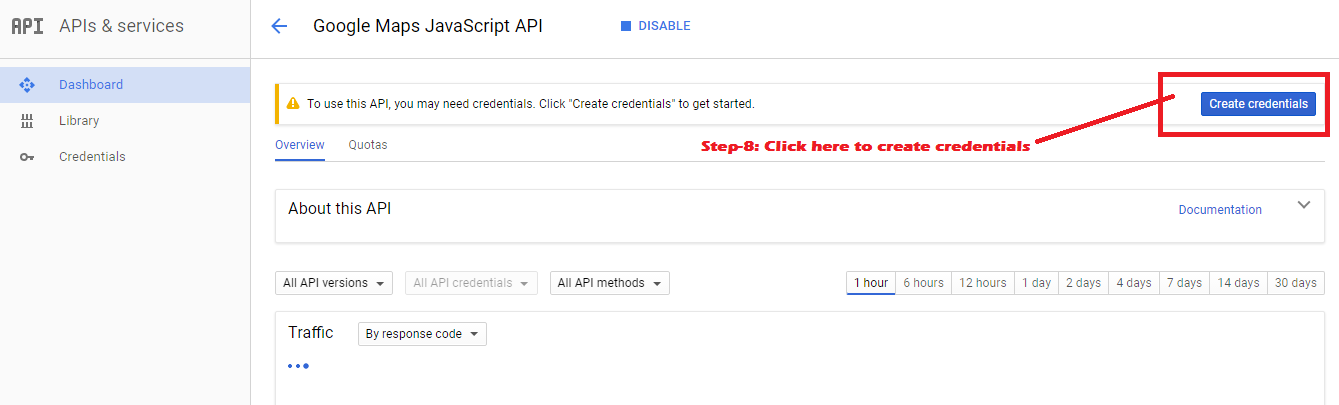The width and height of the screenshot is (1339, 405).
Task: Select the 30 days time range
Action: 1297,283
